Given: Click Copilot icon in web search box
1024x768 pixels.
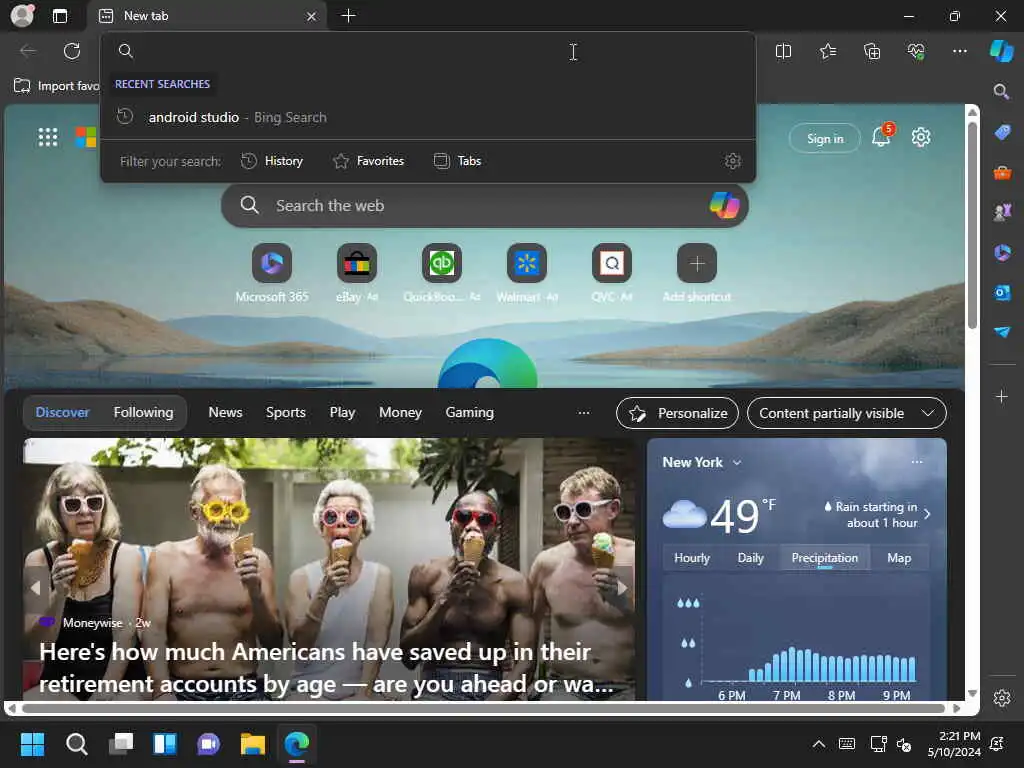Looking at the screenshot, I should [x=724, y=205].
